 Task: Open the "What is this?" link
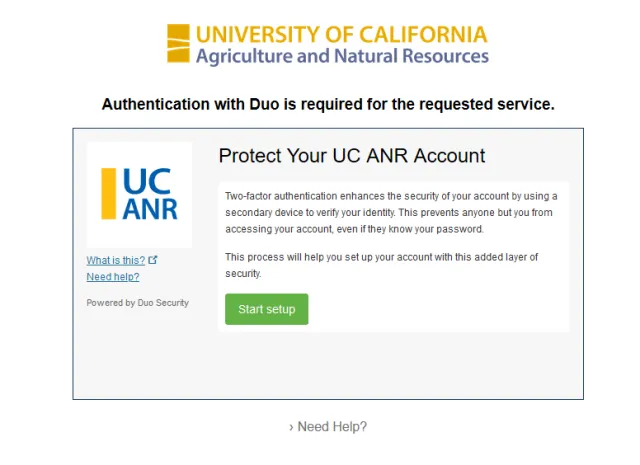coord(116,260)
